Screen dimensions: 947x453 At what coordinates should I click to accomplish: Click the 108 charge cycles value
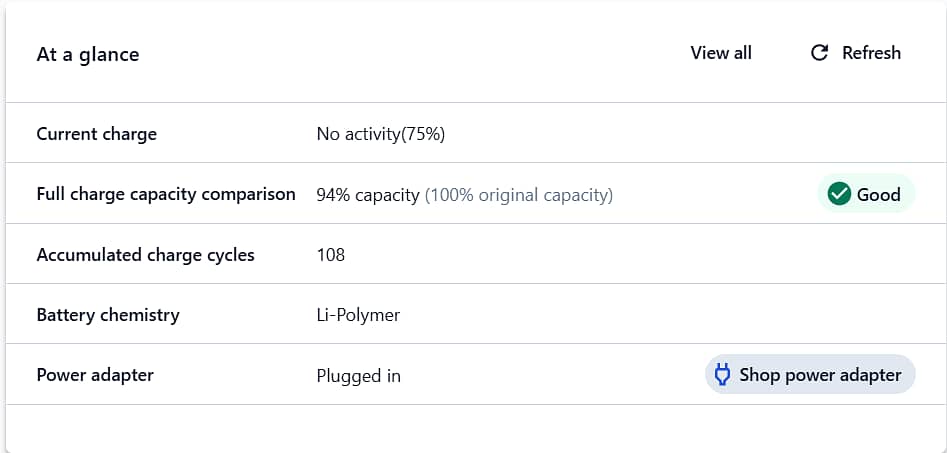click(330, 255)
